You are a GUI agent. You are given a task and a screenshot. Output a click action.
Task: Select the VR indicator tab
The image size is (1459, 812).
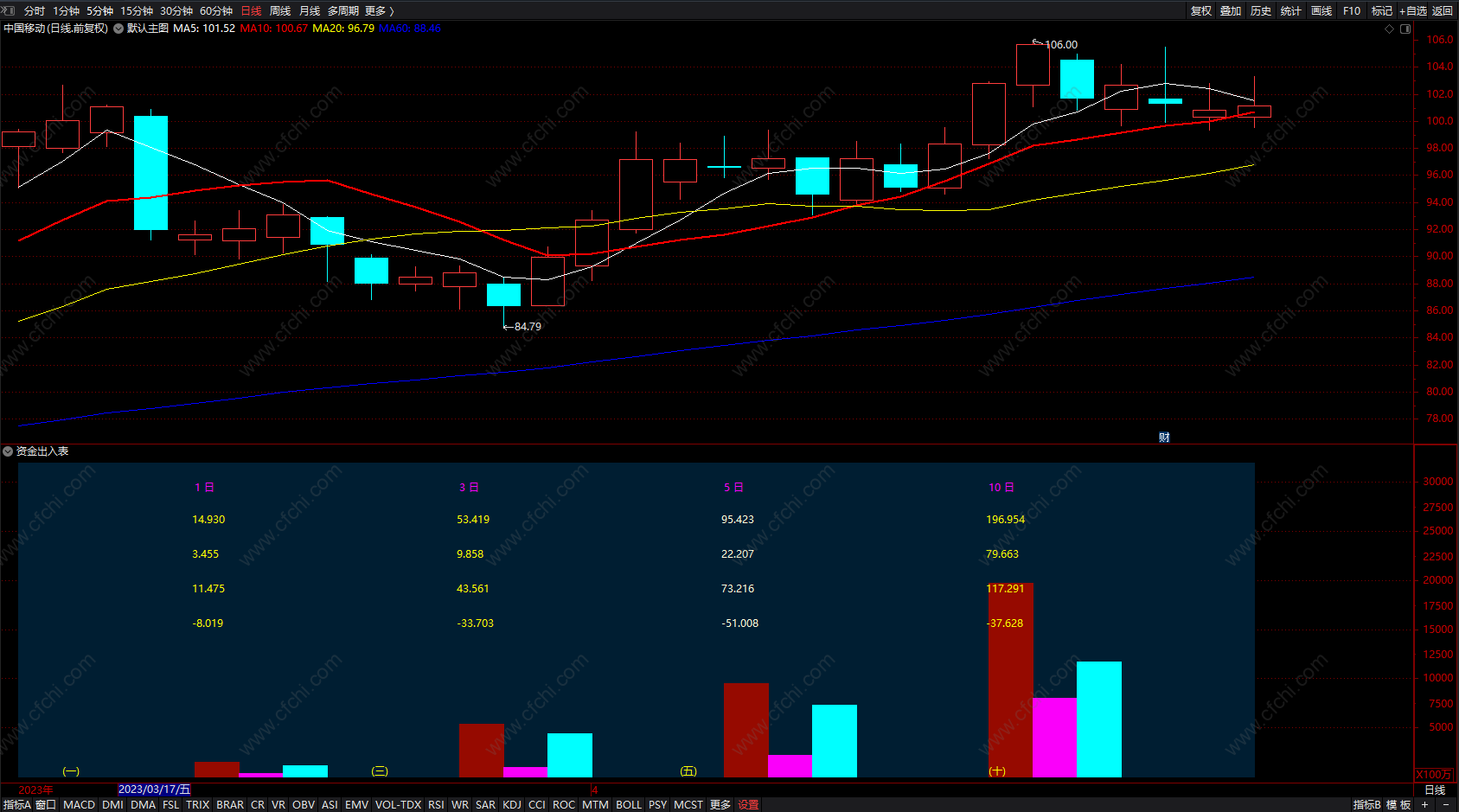pyautogui.click(x=278, y=805)
